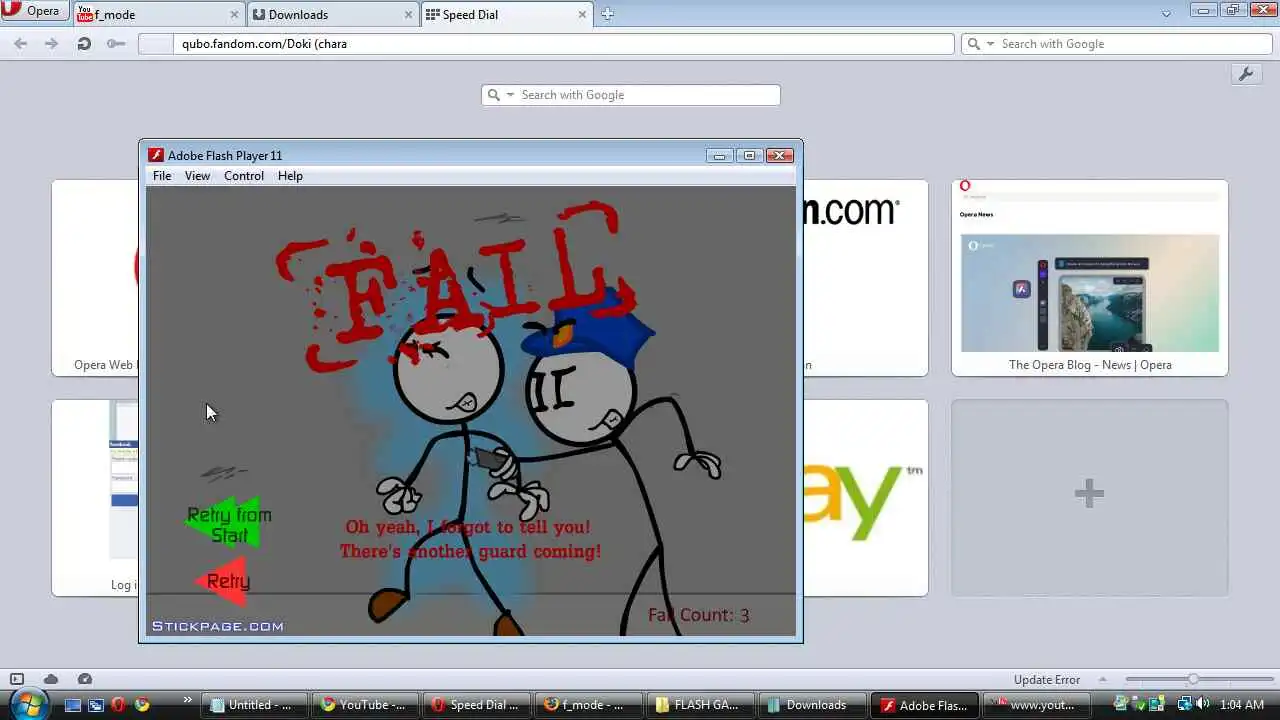Expand Speed Dial search engine dropdown arrow
Image resolution: width=1280 pixels, height=720 pixels.
(x=510, y=95)
